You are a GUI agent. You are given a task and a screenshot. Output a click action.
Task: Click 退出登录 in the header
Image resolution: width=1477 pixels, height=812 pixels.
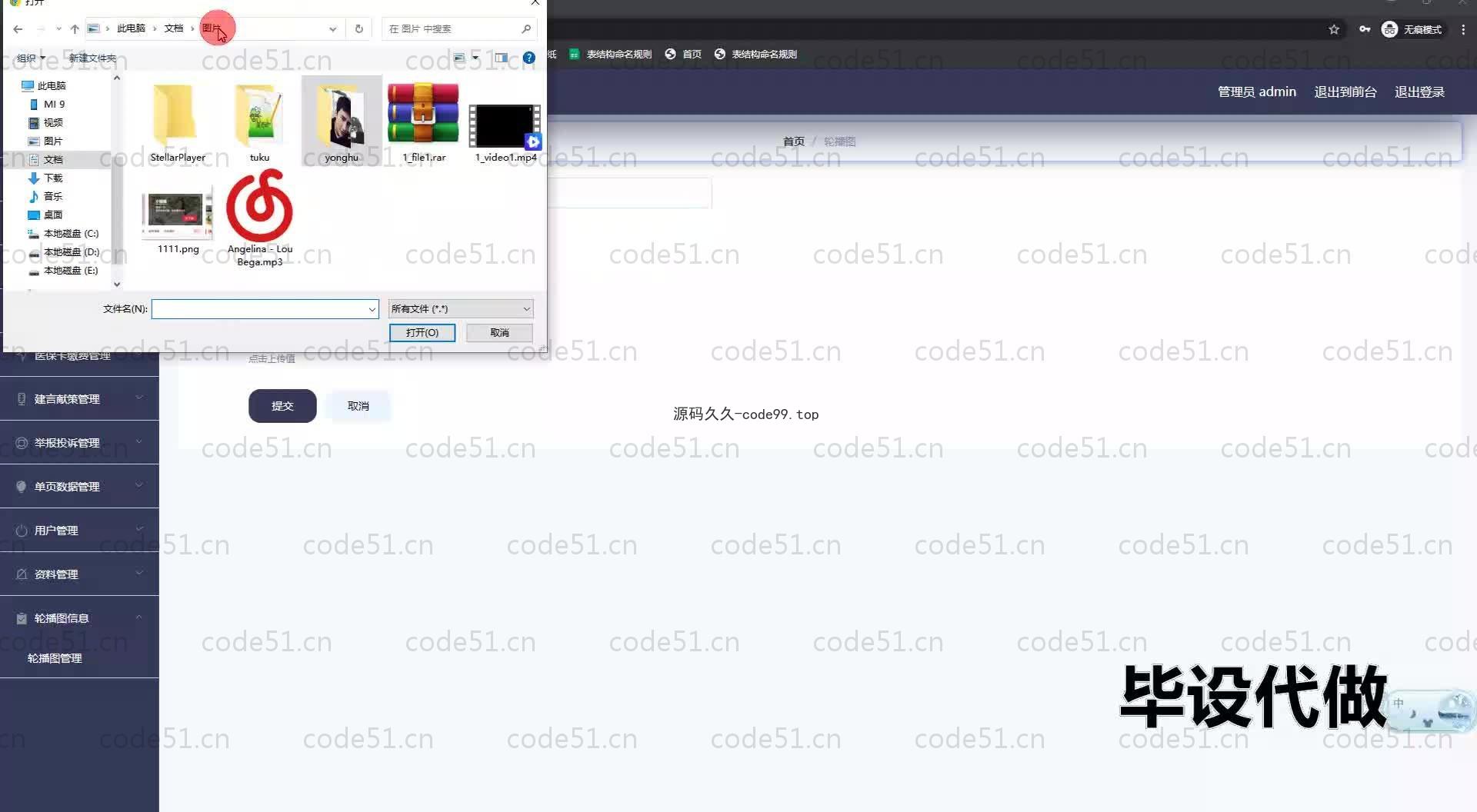coord(1419,92)
